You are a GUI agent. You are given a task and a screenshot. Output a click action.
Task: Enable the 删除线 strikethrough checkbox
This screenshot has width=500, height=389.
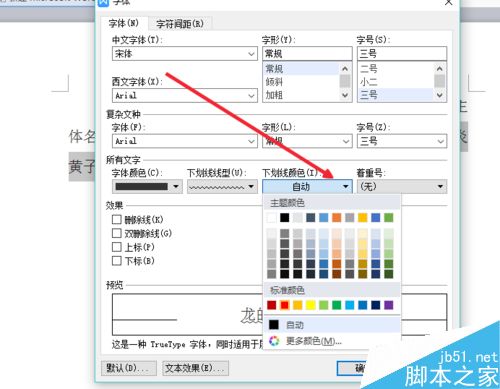(x=116, y=219)
